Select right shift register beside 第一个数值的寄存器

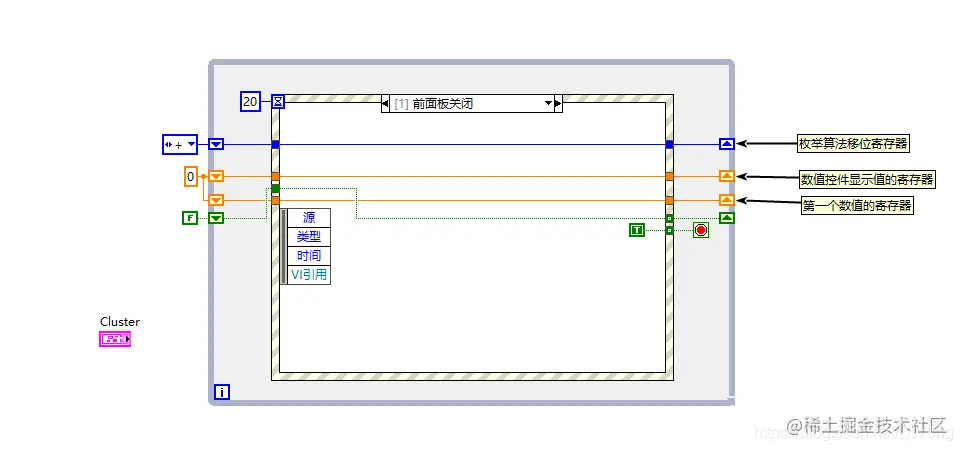pos(727,200)
